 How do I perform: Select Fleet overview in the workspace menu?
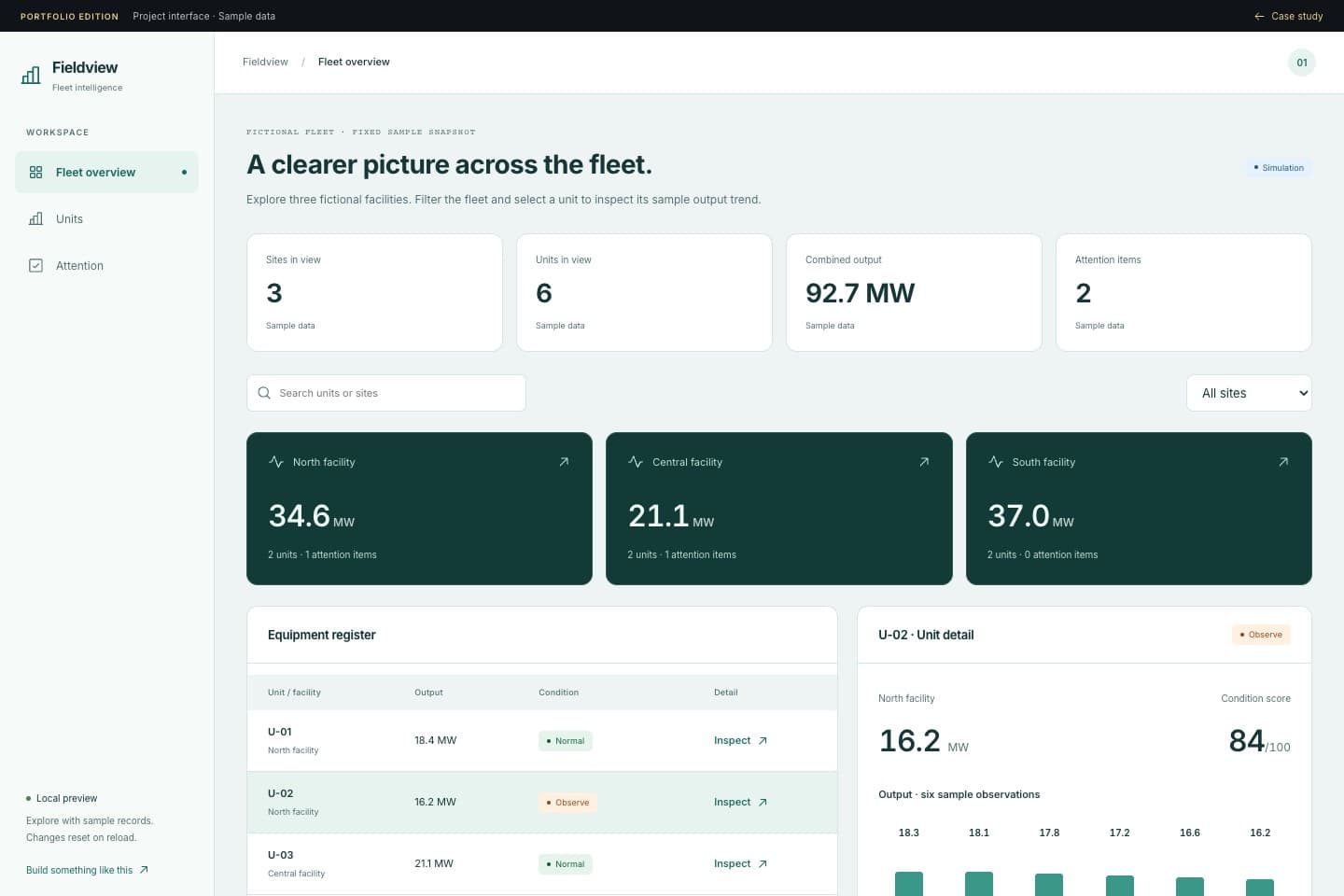[106, 173]
